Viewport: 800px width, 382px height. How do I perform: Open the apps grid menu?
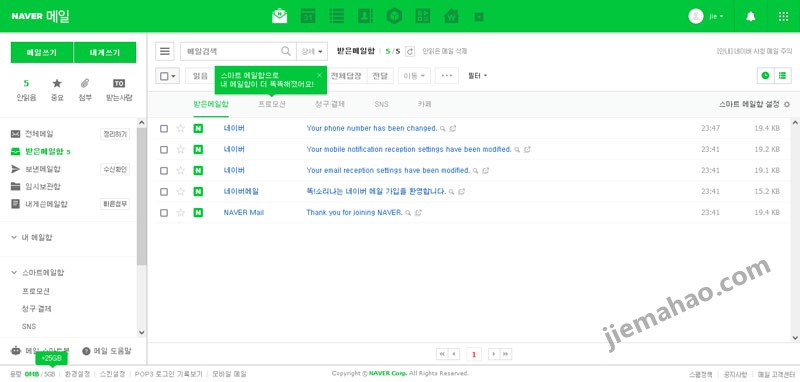[783, 16]
